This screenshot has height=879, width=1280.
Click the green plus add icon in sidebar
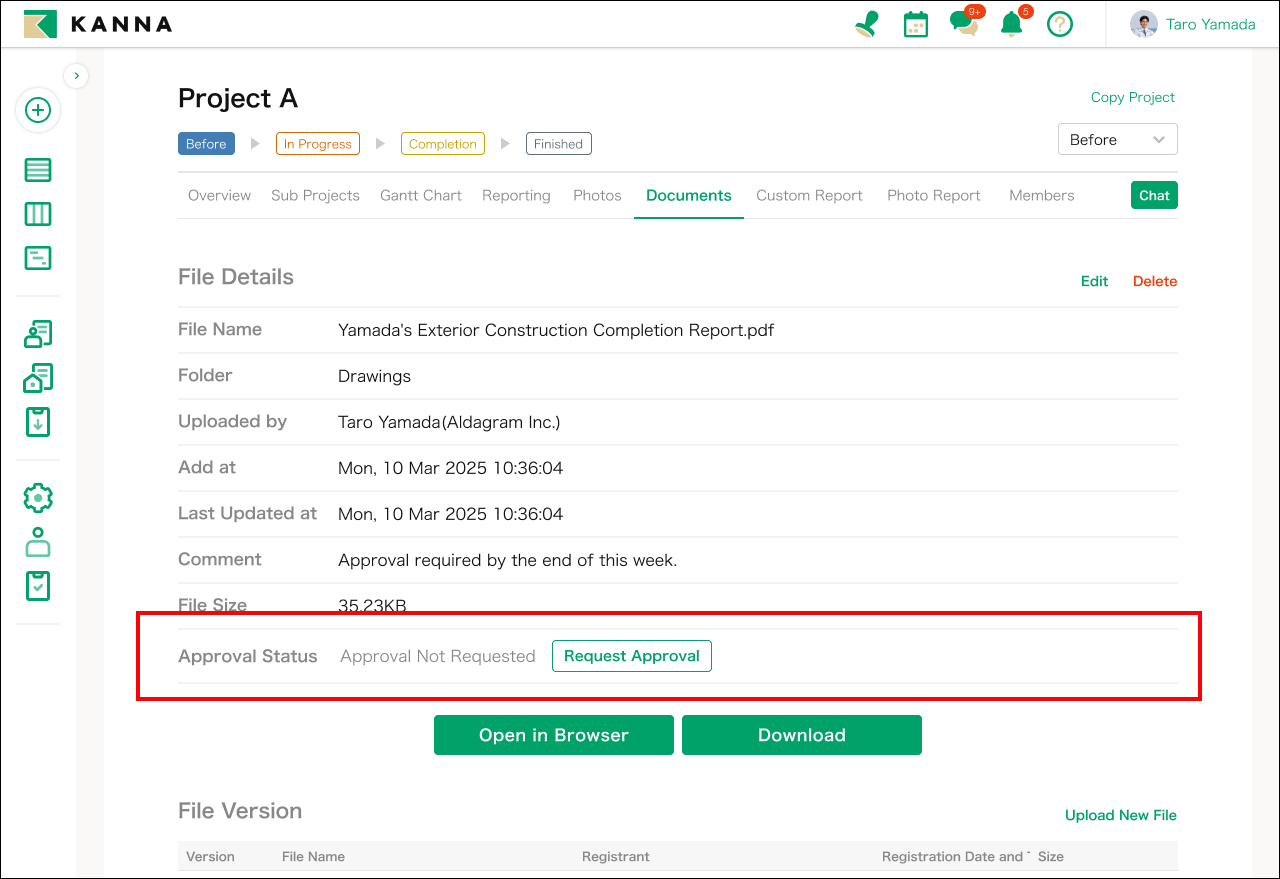coord(38,110)
